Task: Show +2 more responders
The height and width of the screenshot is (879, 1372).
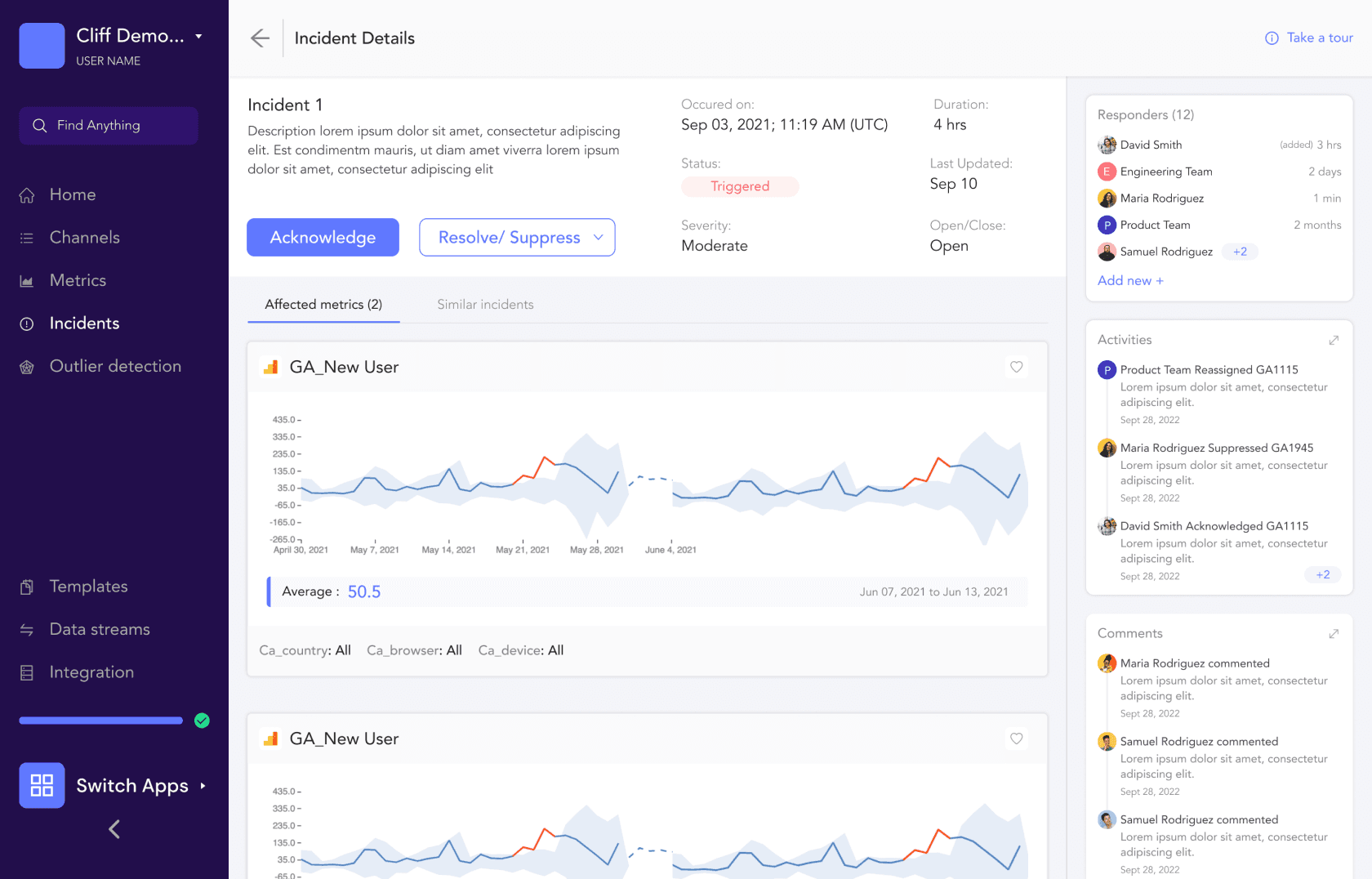Action: 1240,252
